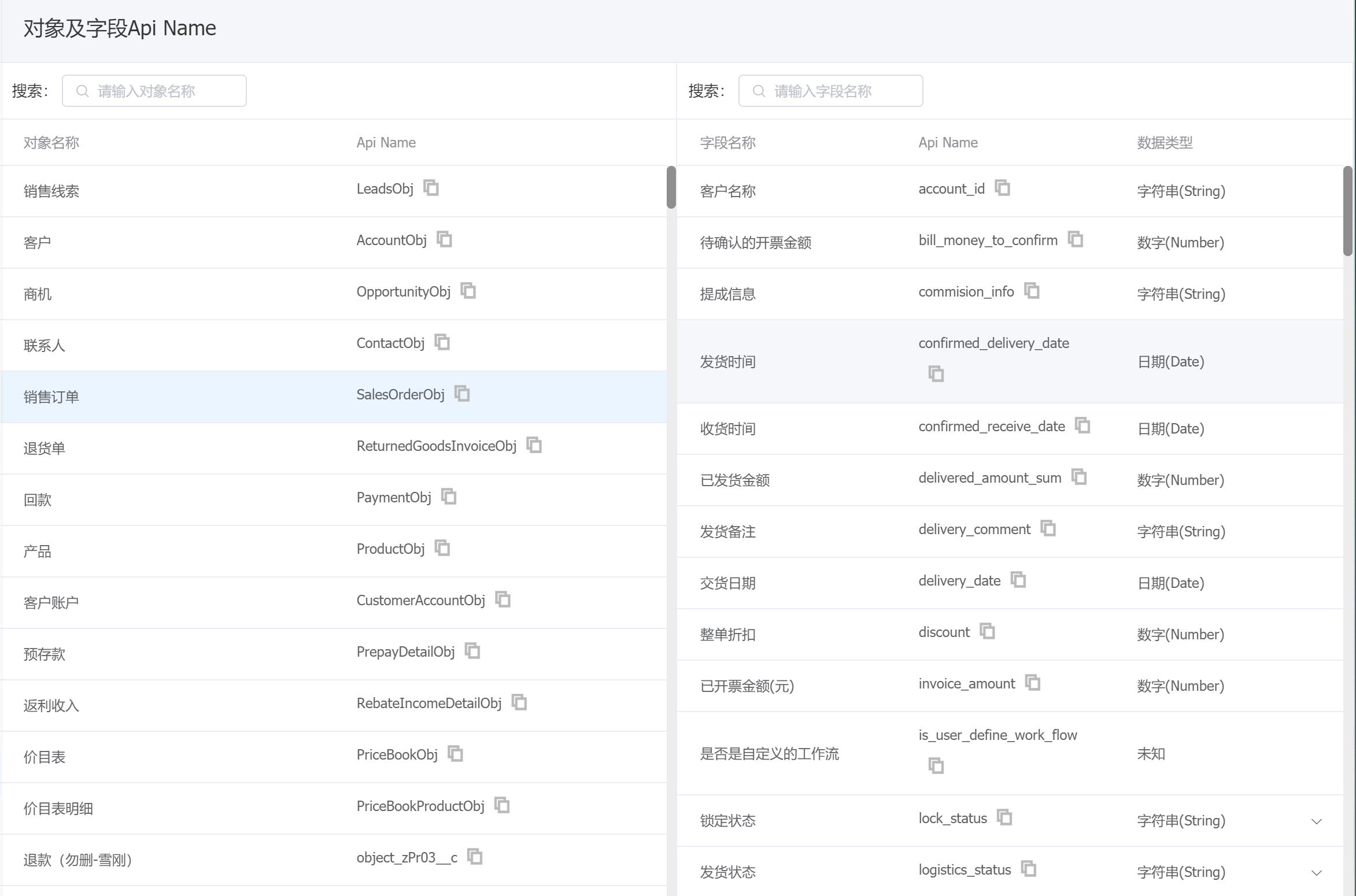Copy the PriceBookProductObj API name
Image resolution: width=1356 pixels, height=896 pixels.
(x=503, y=805)
